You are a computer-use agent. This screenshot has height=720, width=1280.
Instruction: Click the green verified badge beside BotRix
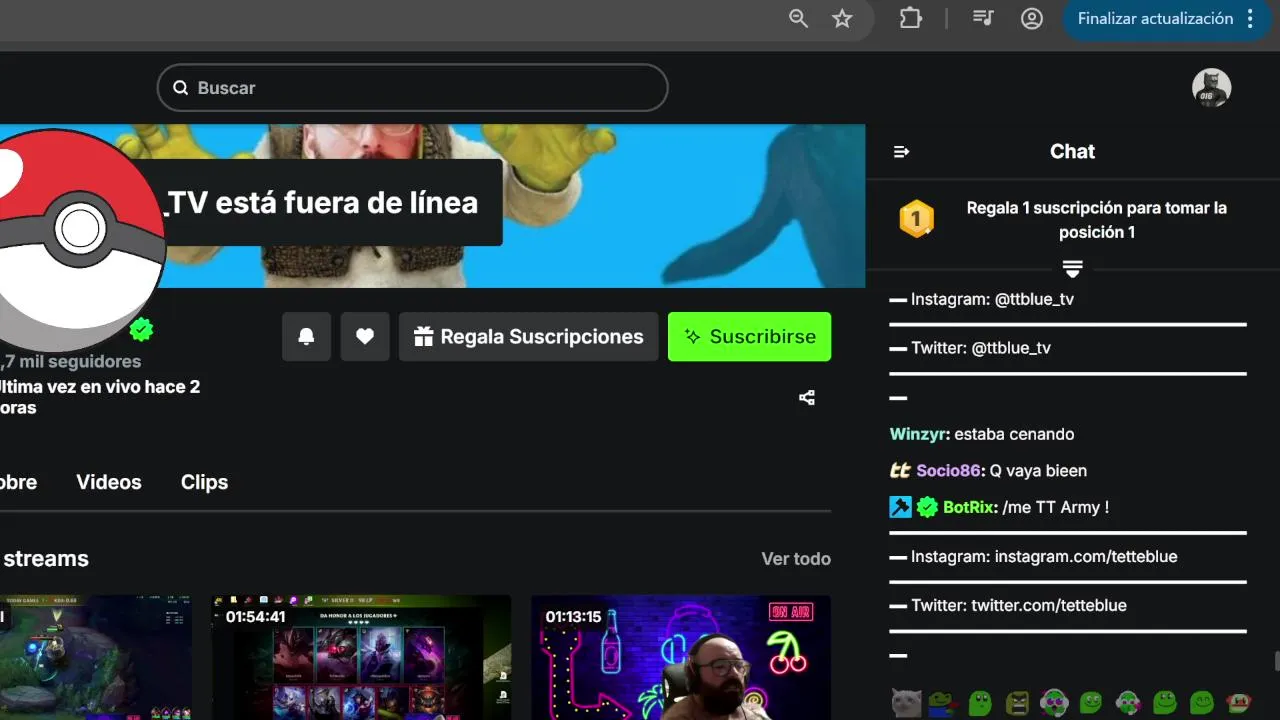click(x=927, y=508)
